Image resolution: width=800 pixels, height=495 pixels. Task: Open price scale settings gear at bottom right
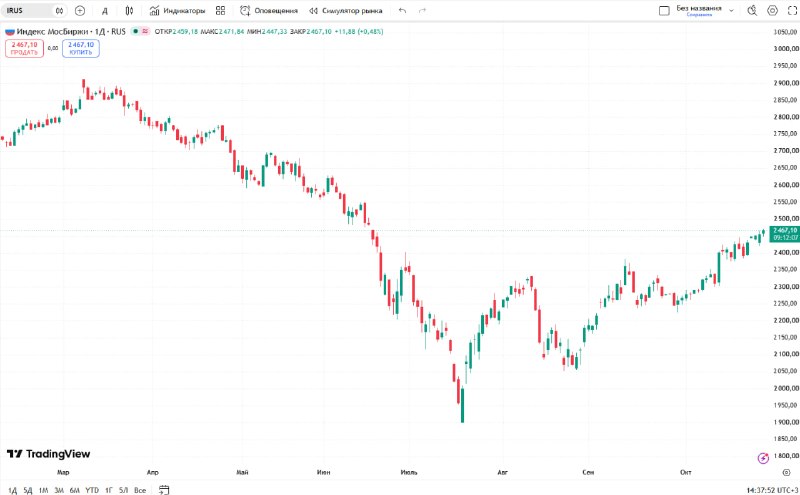point(786,472)
